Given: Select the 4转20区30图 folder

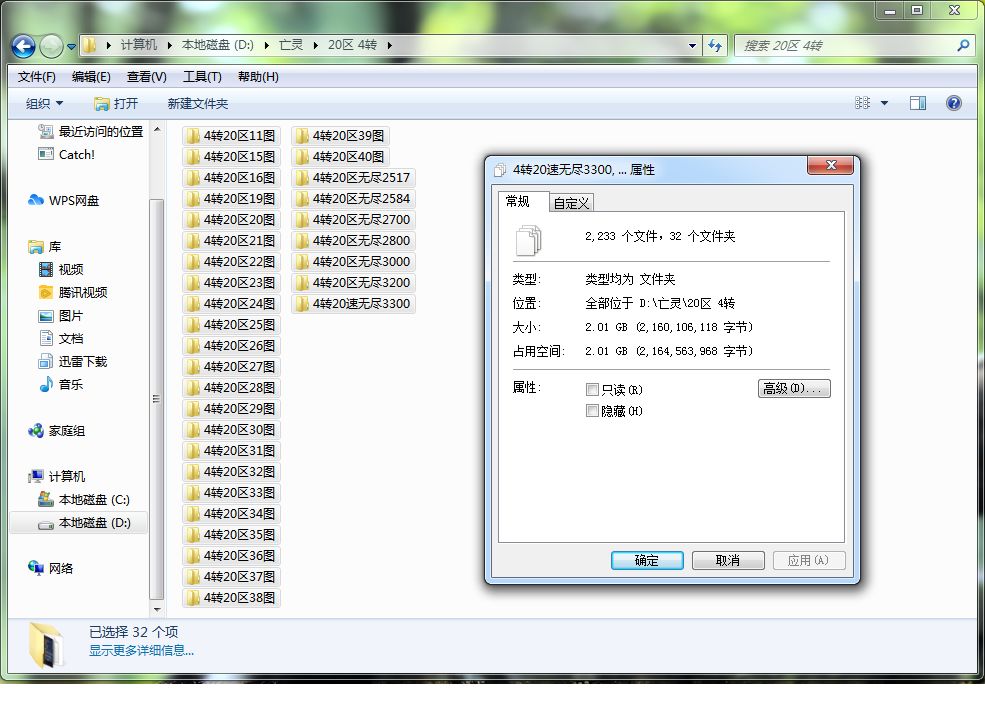Looking at the screenshot, I should point(231,430).
